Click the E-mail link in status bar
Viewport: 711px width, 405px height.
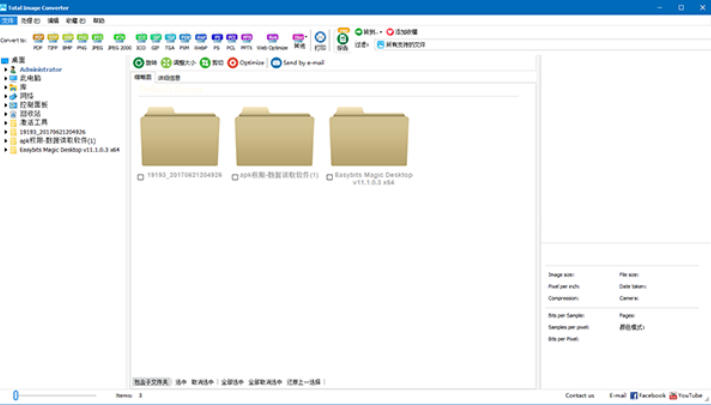point(618,396)
